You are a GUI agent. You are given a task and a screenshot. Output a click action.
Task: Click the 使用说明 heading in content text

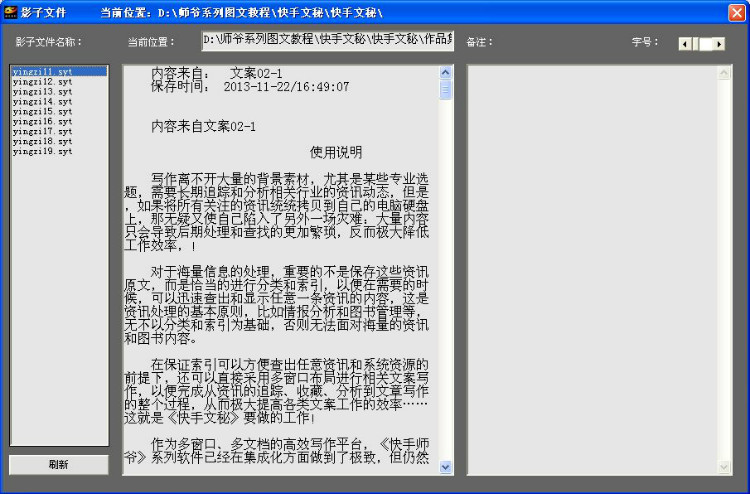tap(336, 153)
